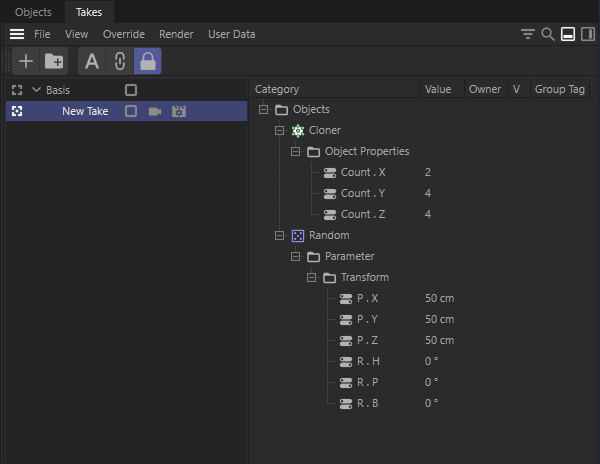
Task: Collapse the Basis take chevron
Action: tap(36, 90)
